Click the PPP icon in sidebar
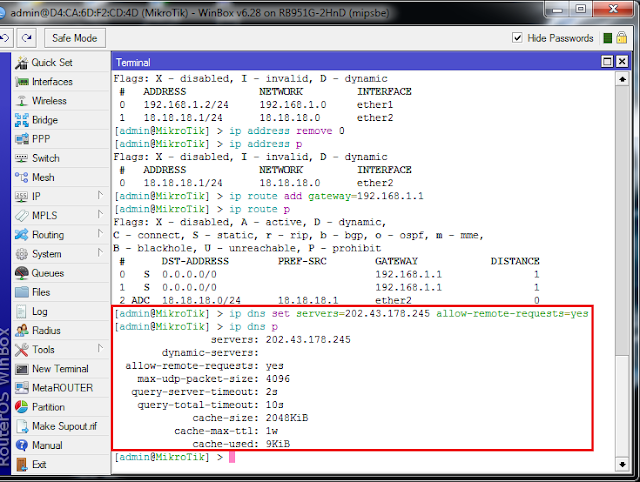The width and height of the screenshot is (640, 482). coord(21,139)
